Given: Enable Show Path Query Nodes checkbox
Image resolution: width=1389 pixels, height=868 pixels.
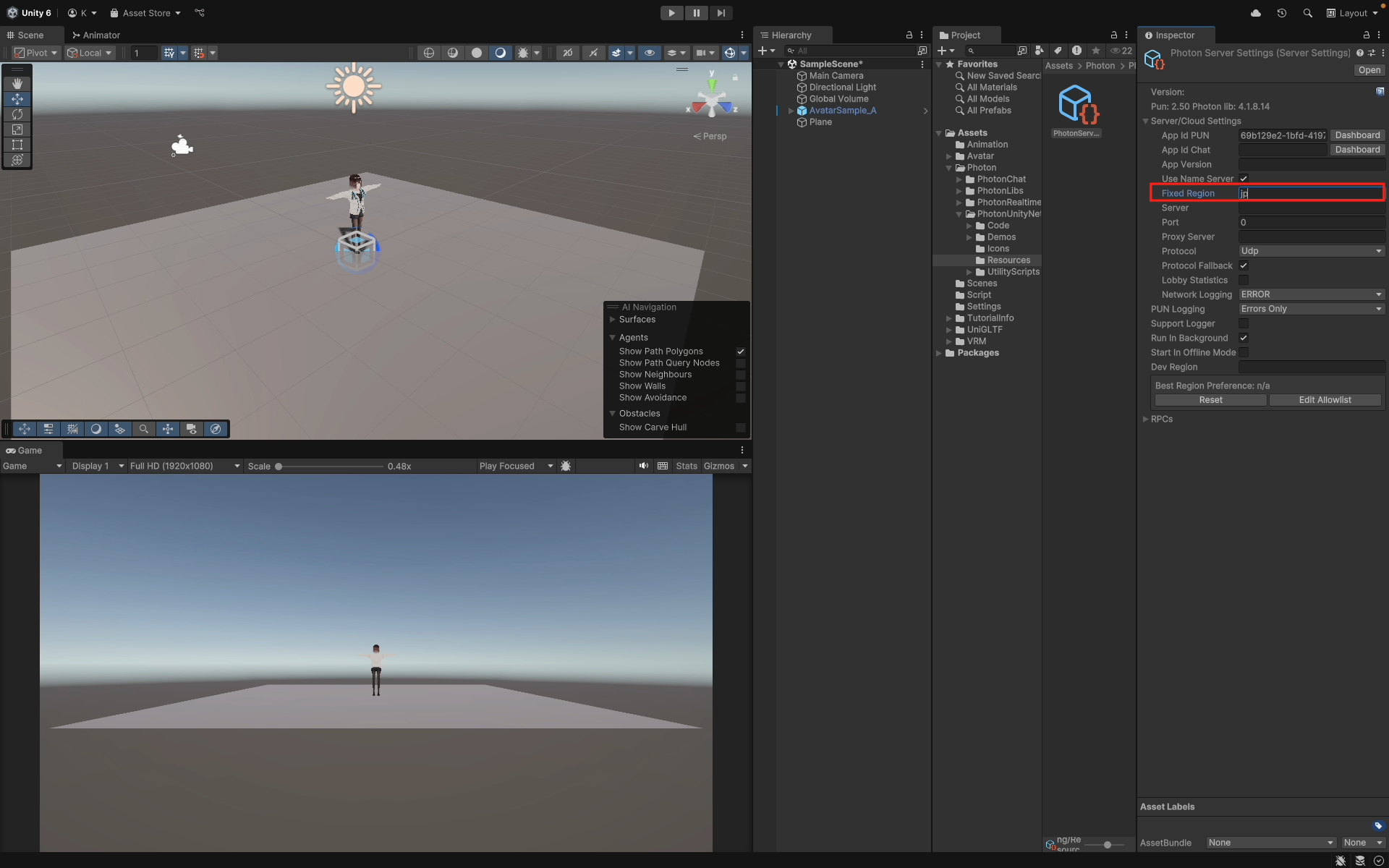Looking at the screenshot, I should coord(741,363).
